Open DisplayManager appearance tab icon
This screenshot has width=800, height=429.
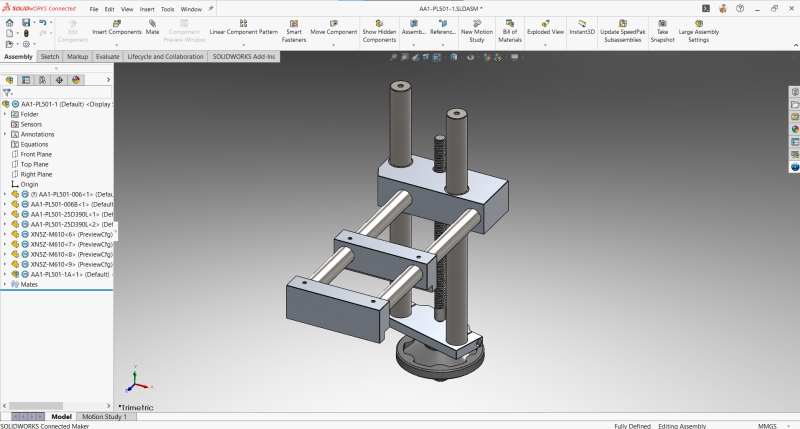75,80
